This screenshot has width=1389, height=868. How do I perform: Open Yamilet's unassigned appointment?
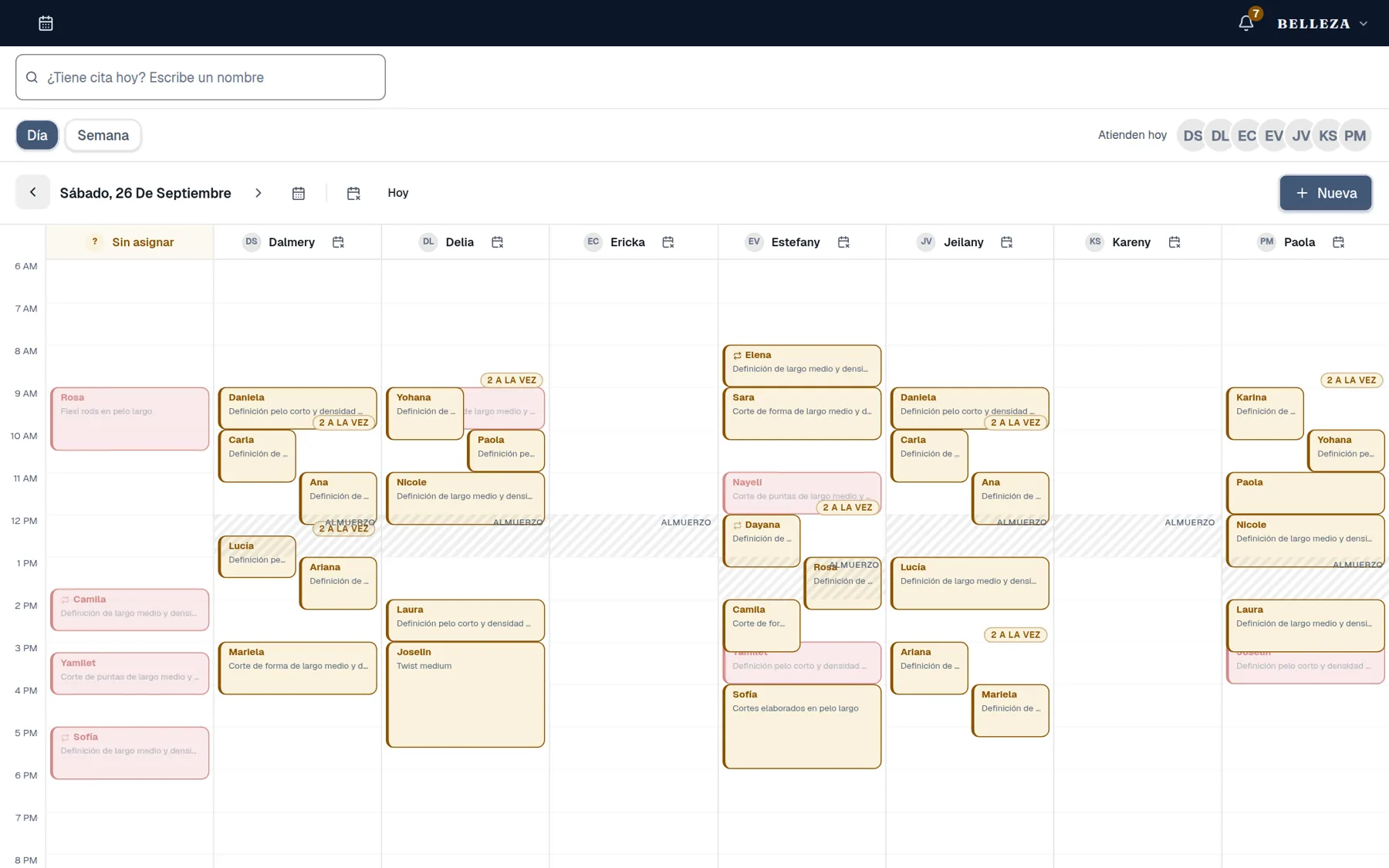(x=130, y=674)
